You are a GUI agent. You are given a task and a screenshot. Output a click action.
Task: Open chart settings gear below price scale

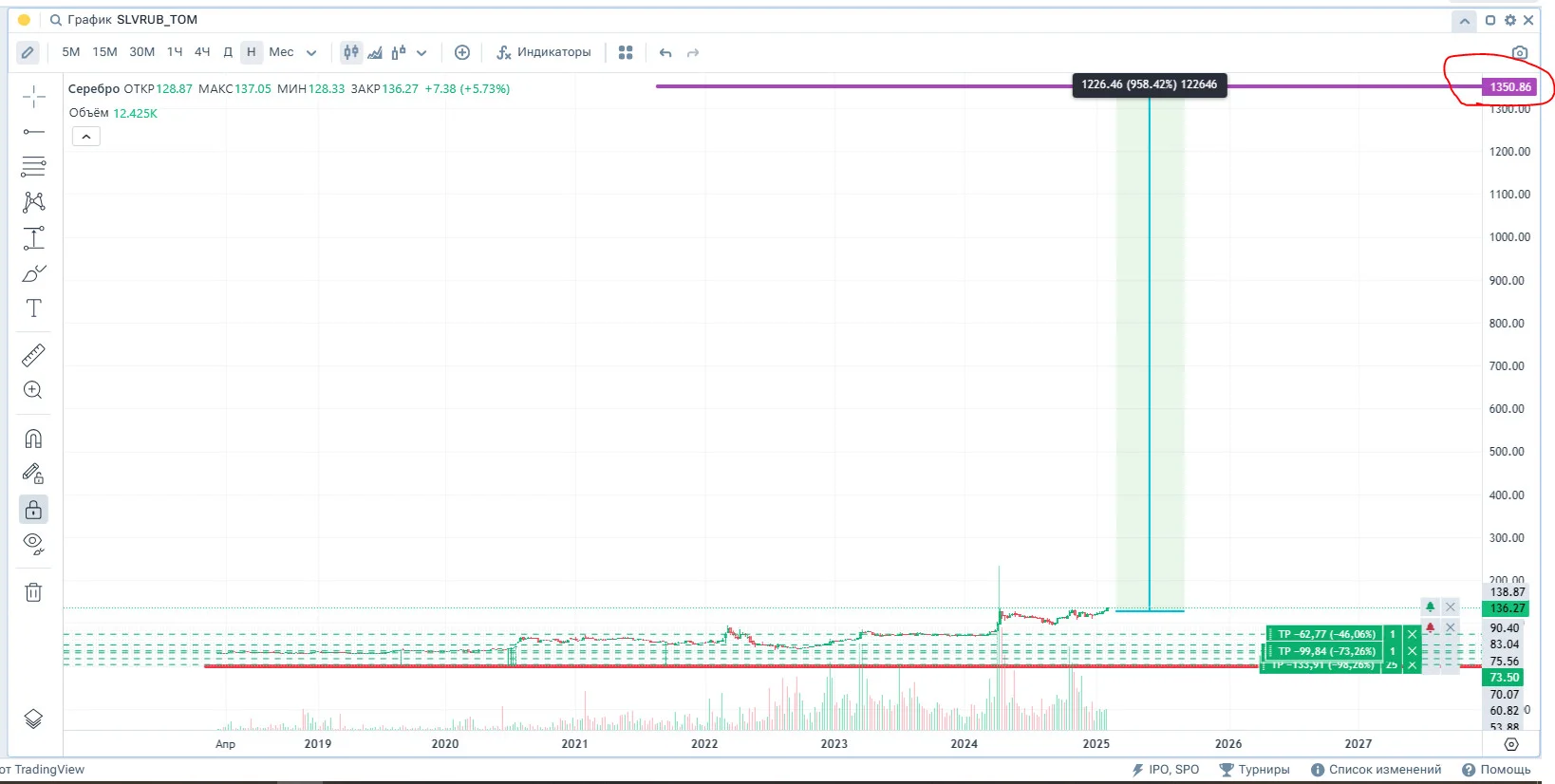click(1511, 744)
